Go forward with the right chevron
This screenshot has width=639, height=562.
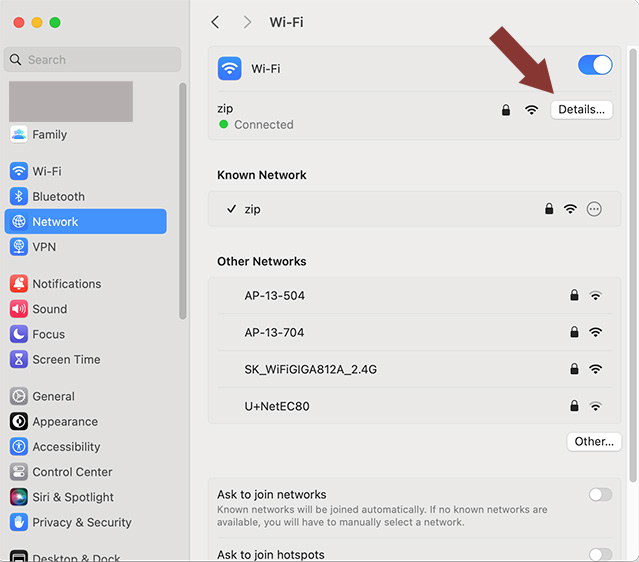pos(247,22)
